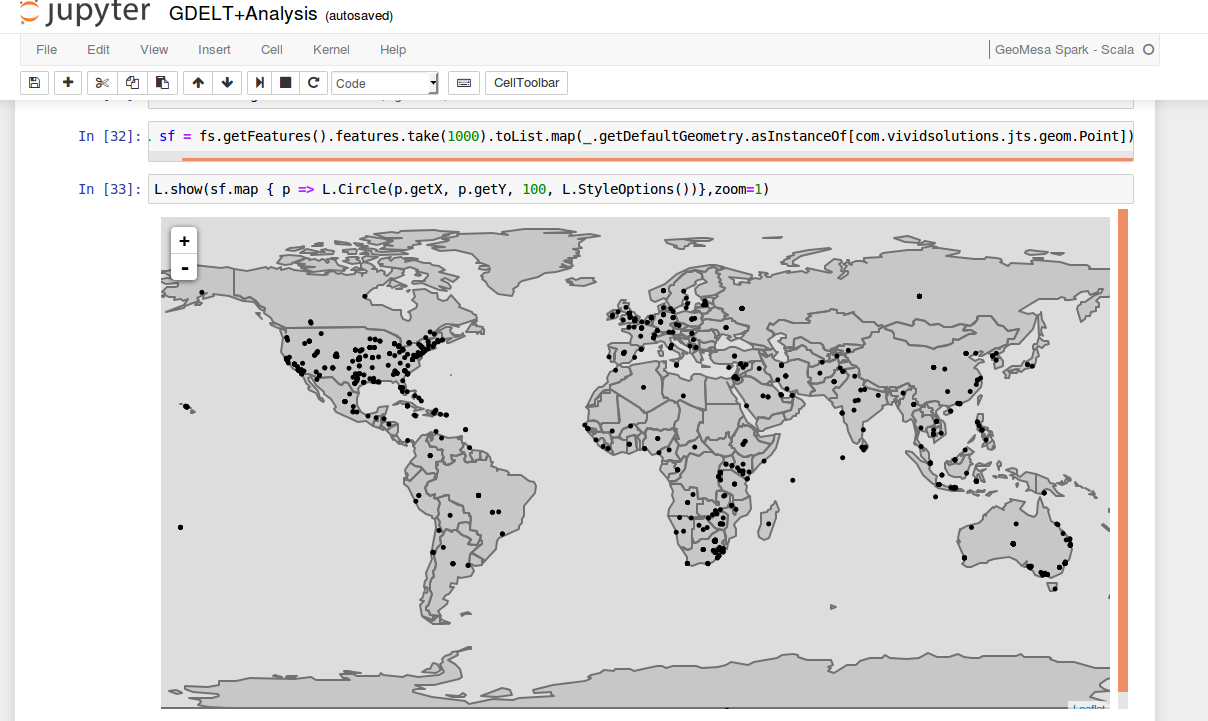Viewport: 1208px width, 721px height.
Task: Copy the selected cell with the copy icon
Action: click(131, 83)
